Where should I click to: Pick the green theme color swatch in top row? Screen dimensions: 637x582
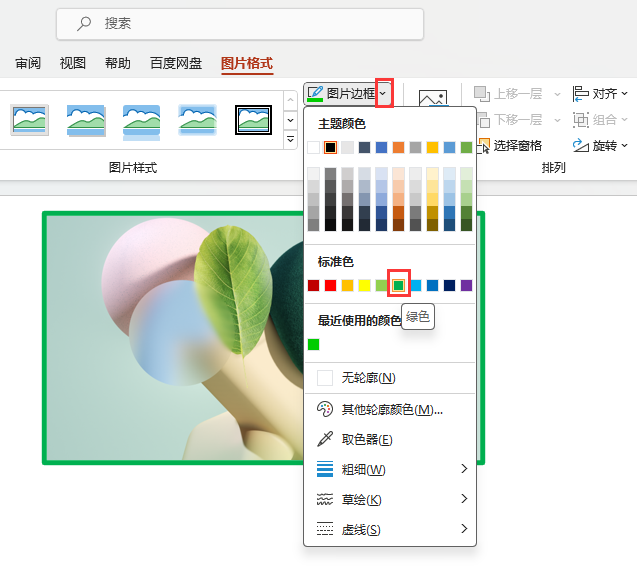[x=466, y=147]
